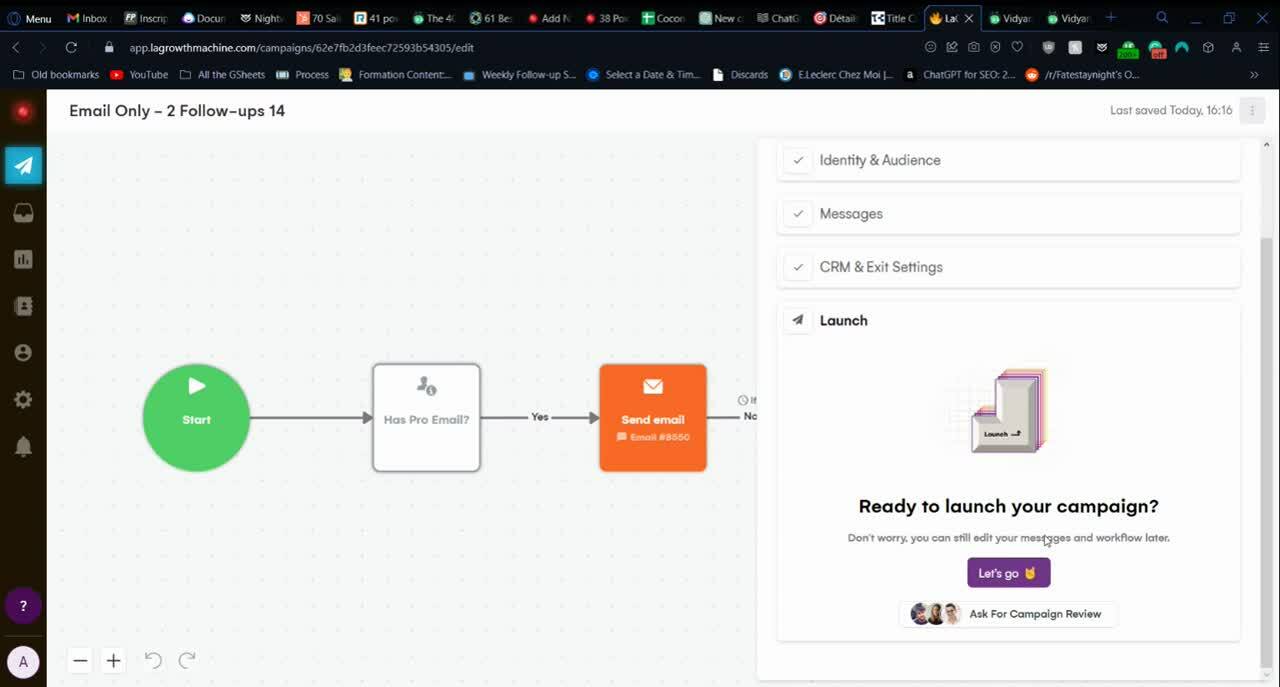1280x687 pixels.
Task: Open the leads contact book sidebar icon
Action: pos(23,307)
